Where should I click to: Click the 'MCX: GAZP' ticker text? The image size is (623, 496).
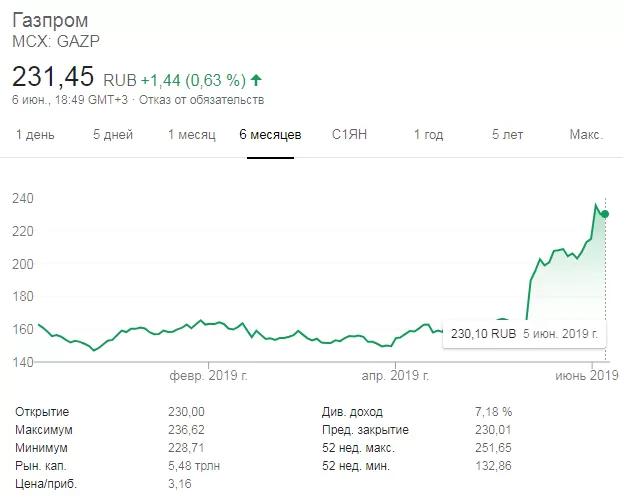click(56, 41)
